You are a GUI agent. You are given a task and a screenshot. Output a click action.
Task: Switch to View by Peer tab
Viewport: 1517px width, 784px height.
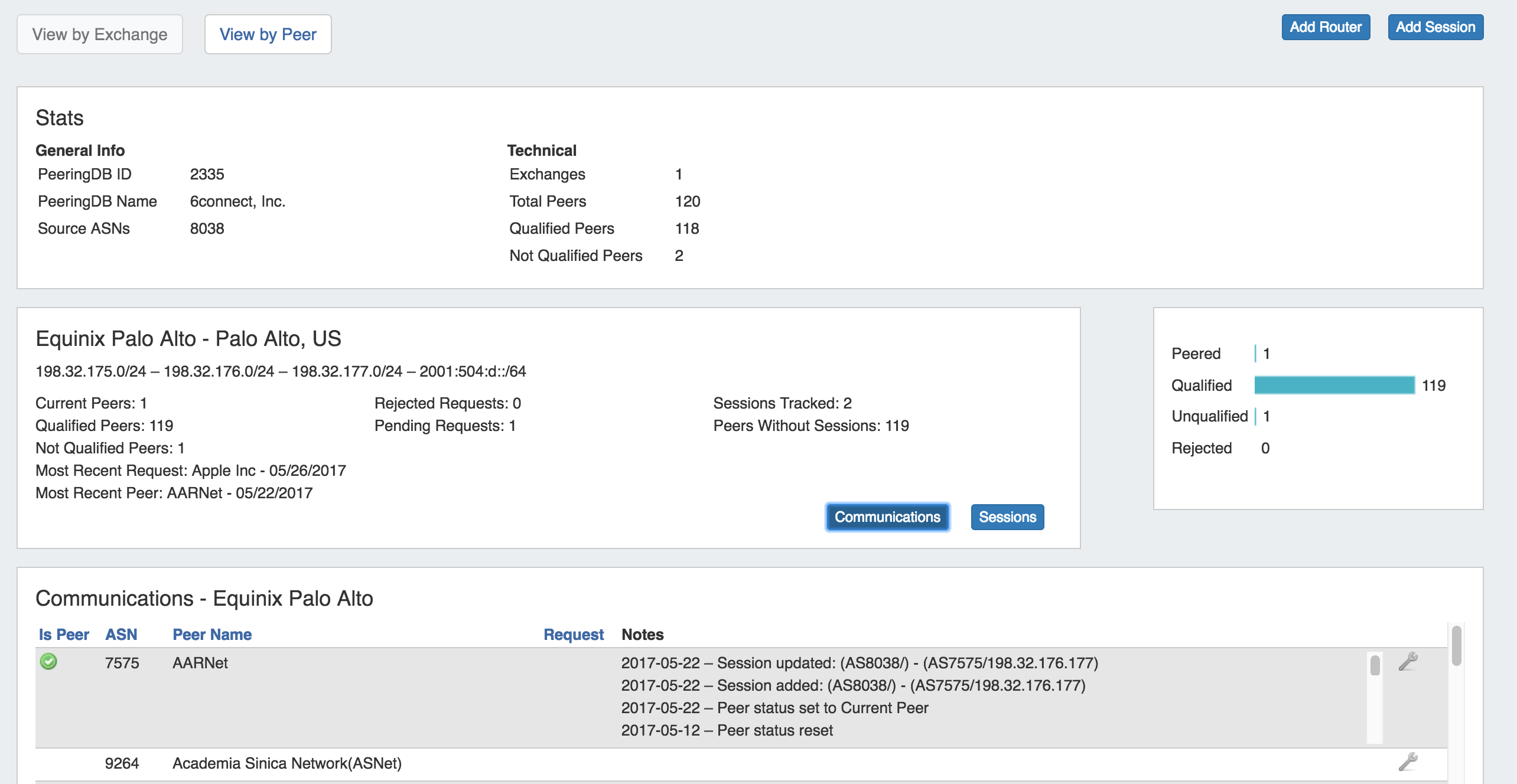(x=268, y=34)
